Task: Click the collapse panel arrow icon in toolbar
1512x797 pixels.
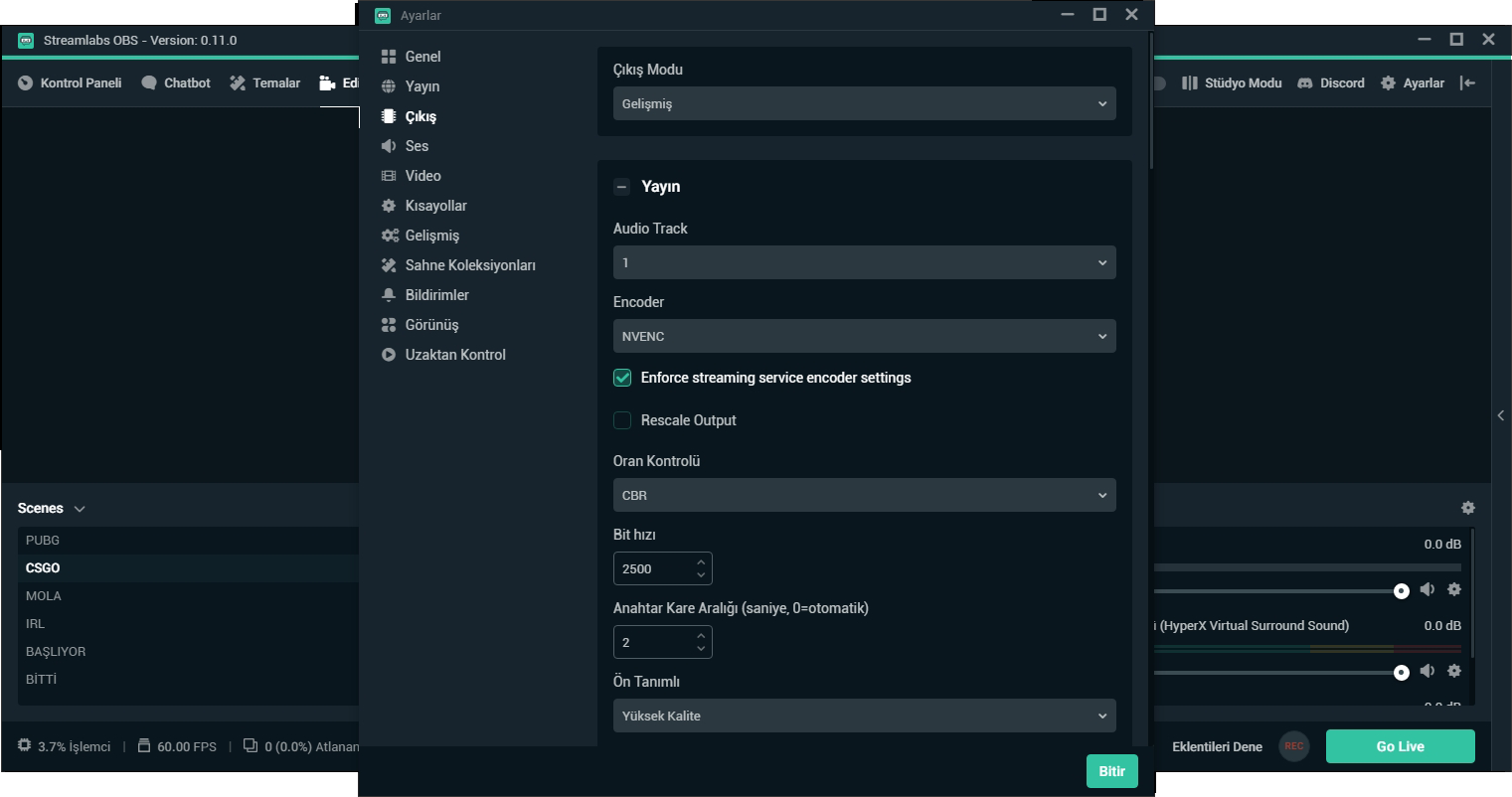Action: 1468,82
